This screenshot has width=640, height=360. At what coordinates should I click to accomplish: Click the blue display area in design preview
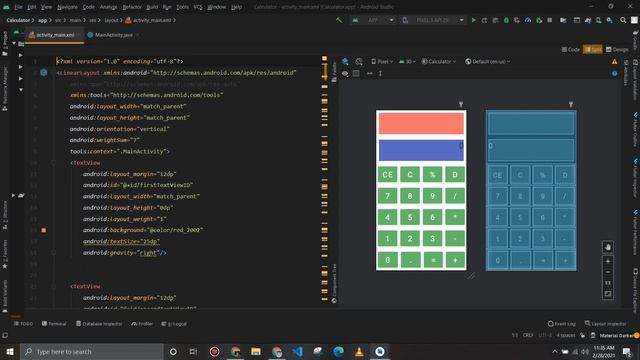(x=421, y=151)
